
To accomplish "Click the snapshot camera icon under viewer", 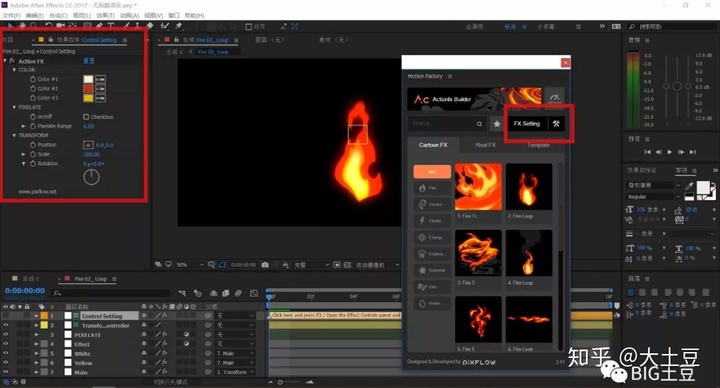I will (x=265, y=265).
